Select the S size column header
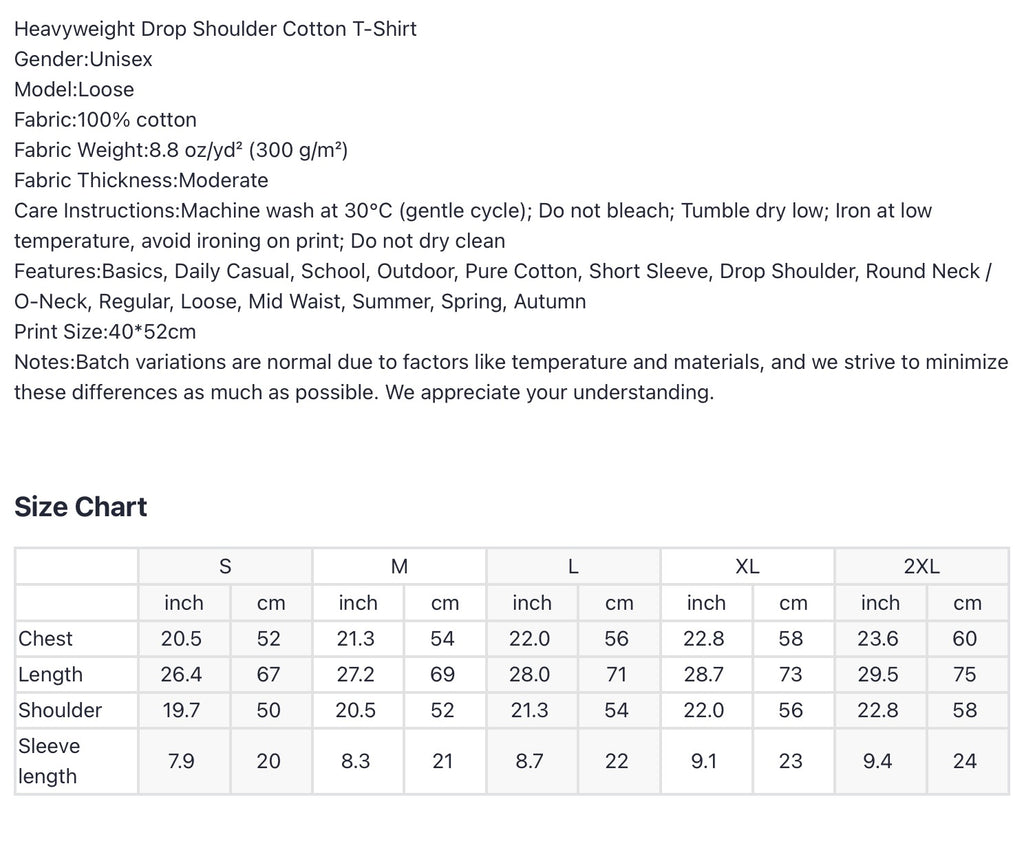Screen dimensions: 1024x859 point(225,566)
